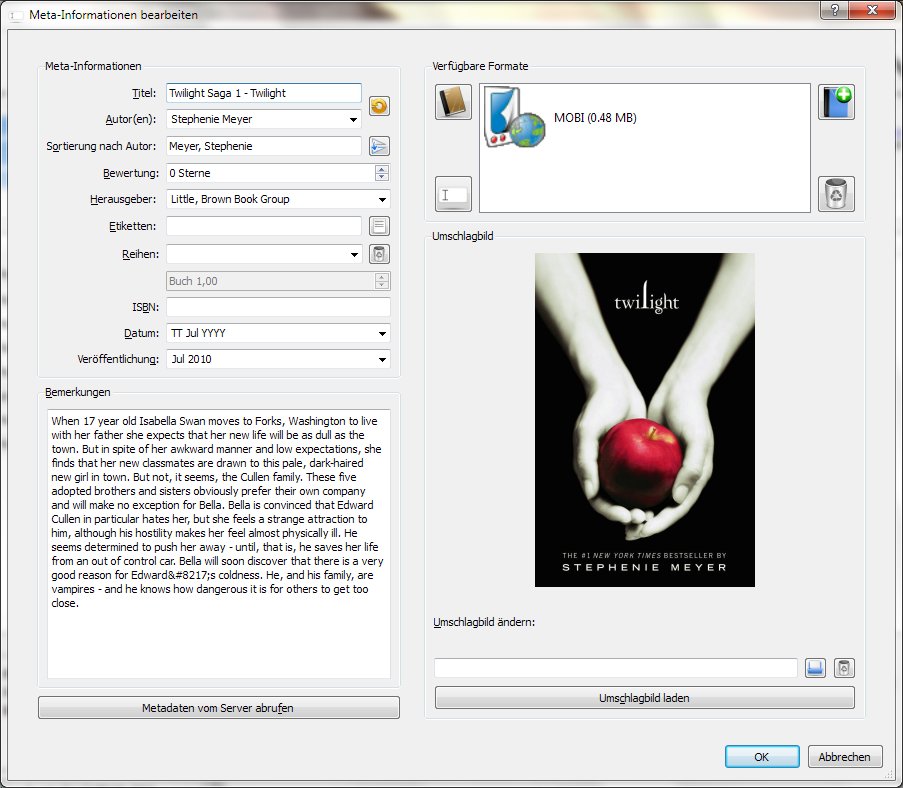
Task: Open the tag editor icon beside Etiketten
Action: 379,226
